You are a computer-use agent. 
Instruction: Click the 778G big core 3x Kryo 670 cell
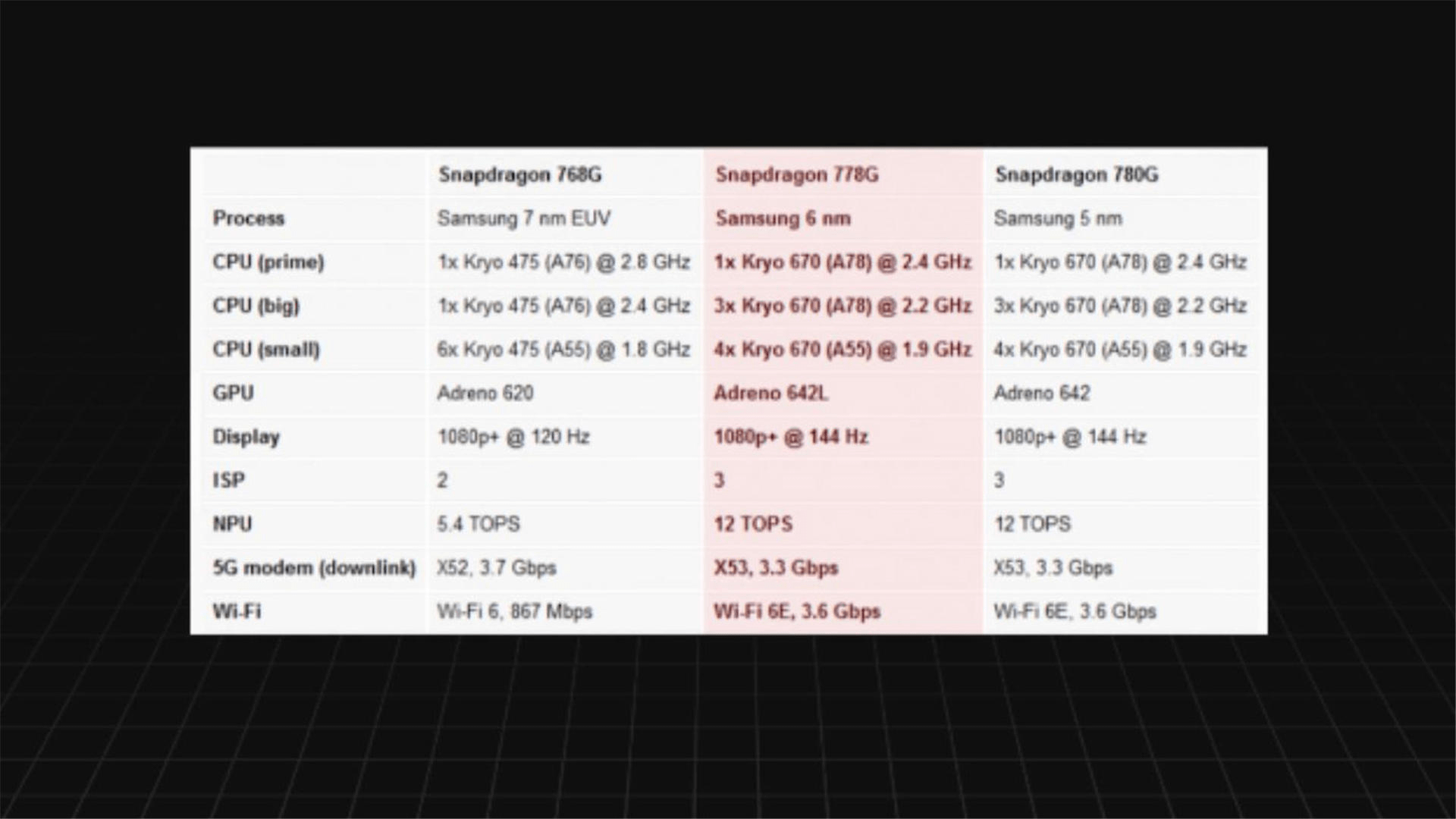click(x=843, y=306)
